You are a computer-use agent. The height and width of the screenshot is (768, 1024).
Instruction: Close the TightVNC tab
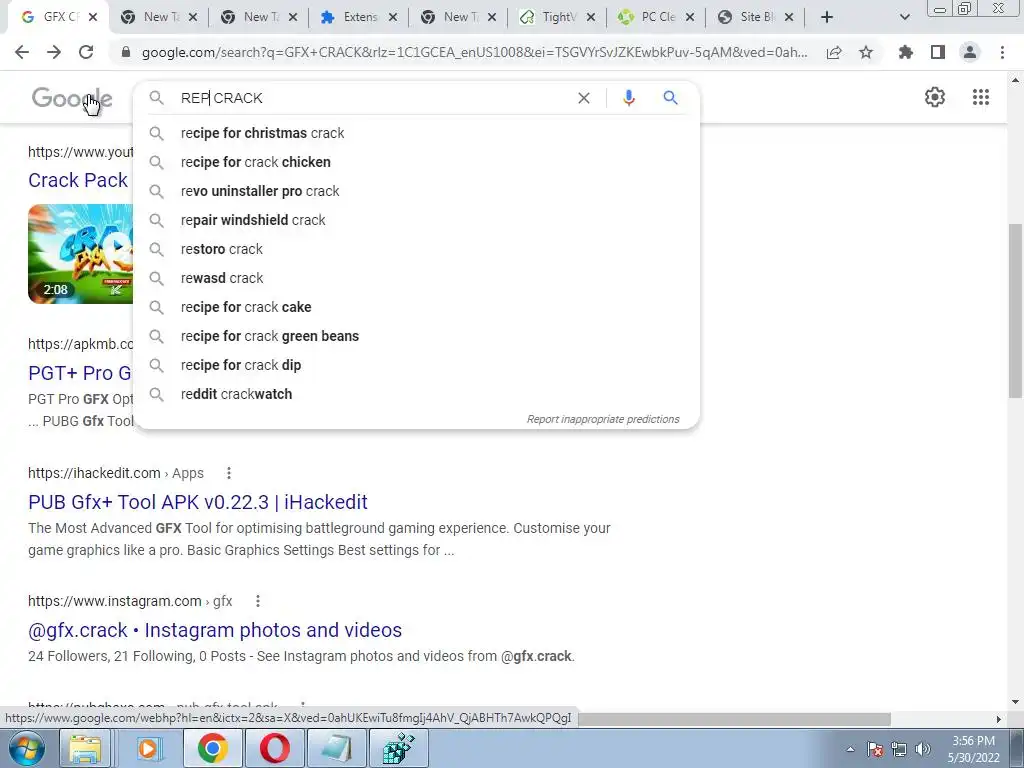coord(591,18)
